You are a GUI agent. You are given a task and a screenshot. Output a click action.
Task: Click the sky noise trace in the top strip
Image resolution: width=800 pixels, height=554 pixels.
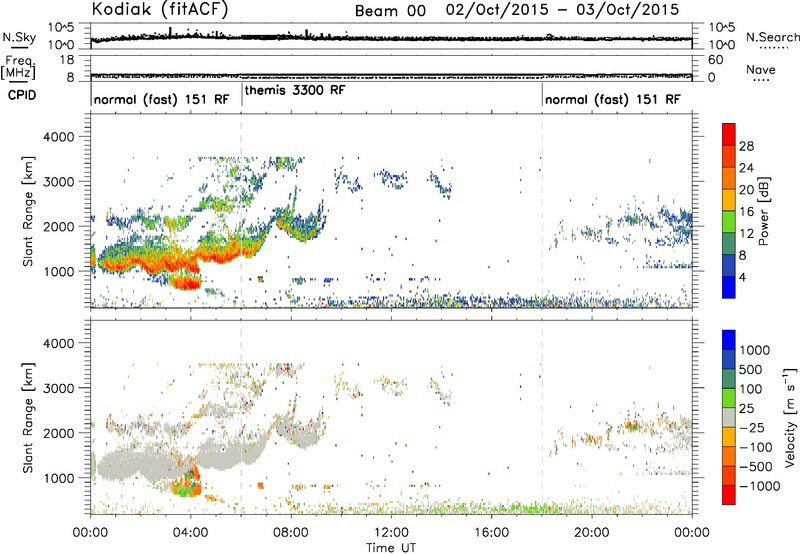[391, 38]
